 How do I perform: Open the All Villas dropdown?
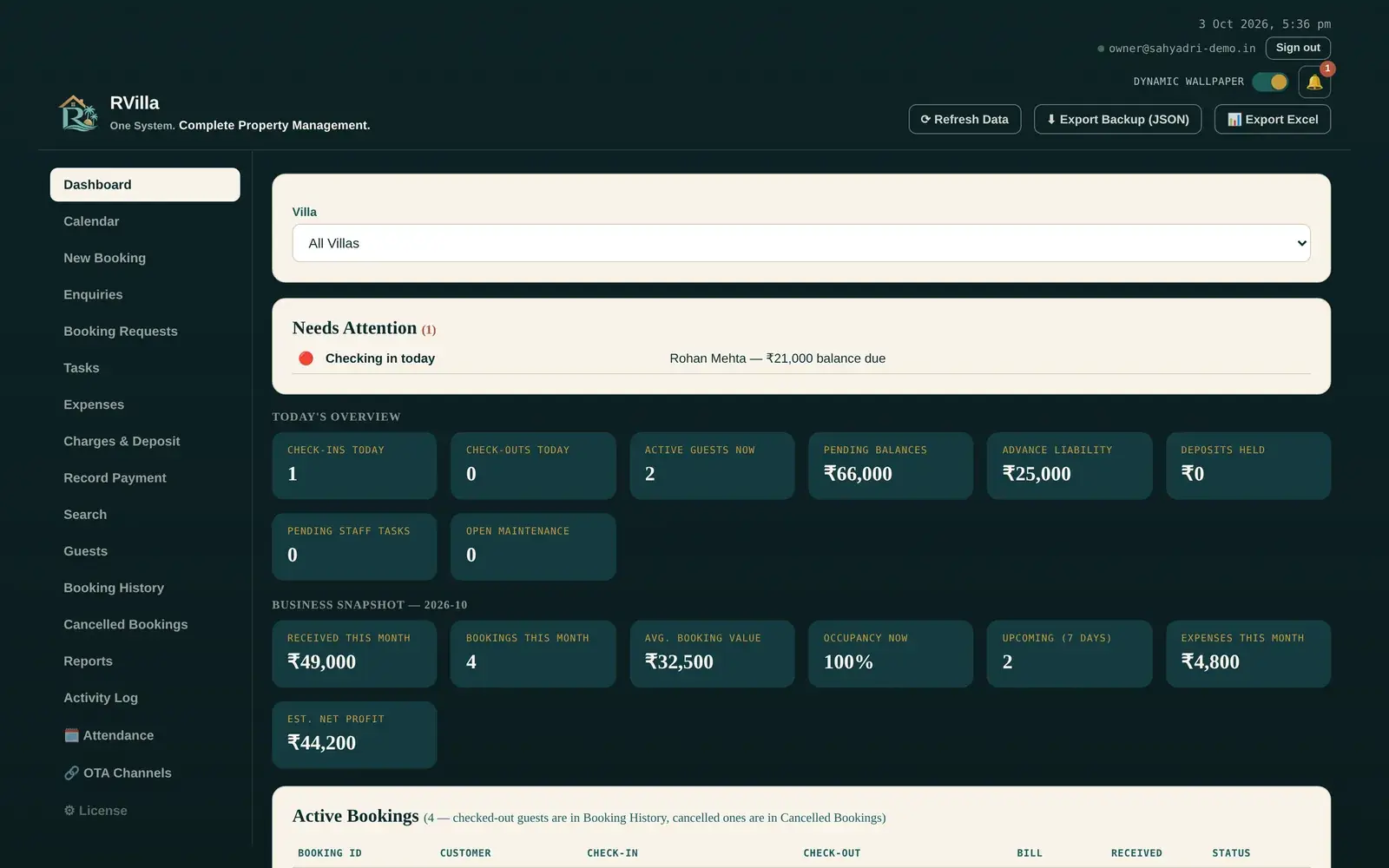[800, 243]
